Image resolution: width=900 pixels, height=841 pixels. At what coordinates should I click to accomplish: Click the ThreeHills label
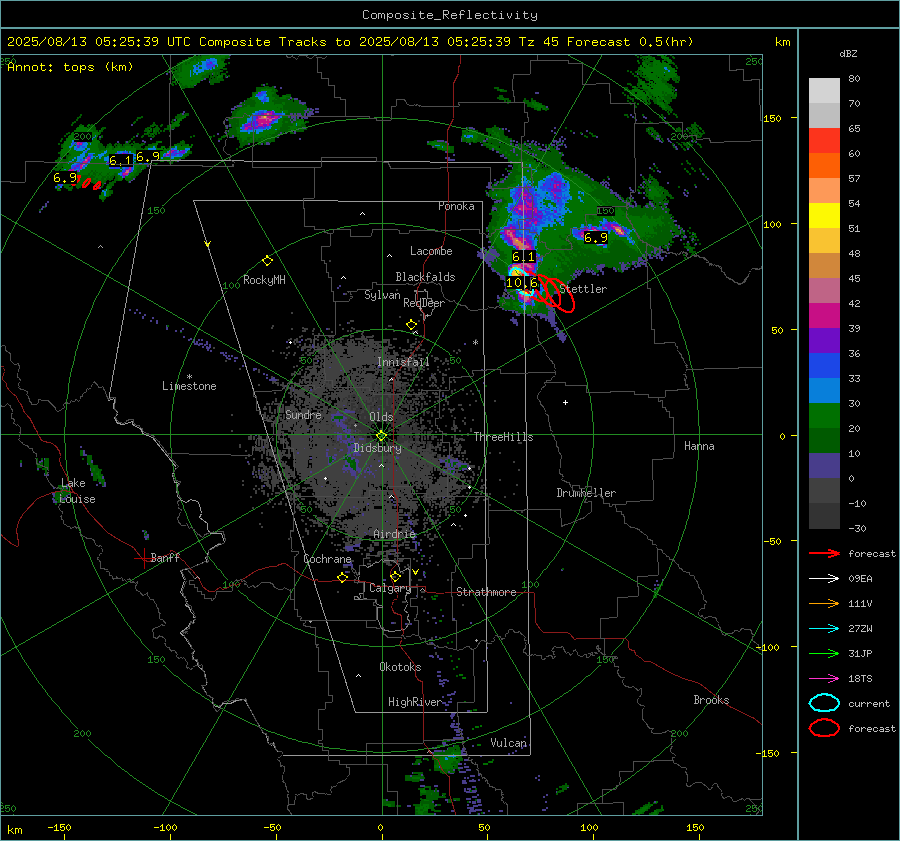coord(503,437)
